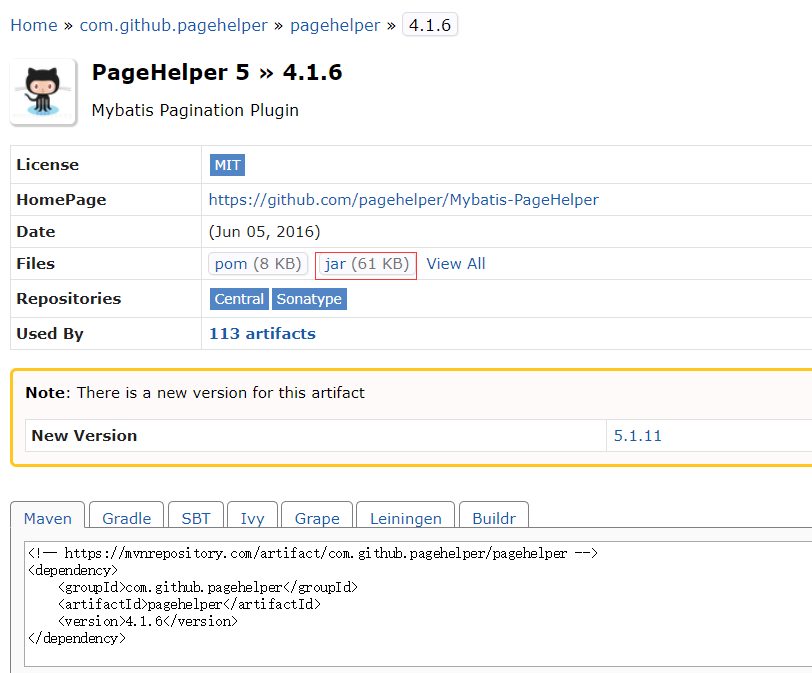The height and width of the screenshot is (673, 812).
Task: Open the Central repository tag
Action: click(239, 299)
